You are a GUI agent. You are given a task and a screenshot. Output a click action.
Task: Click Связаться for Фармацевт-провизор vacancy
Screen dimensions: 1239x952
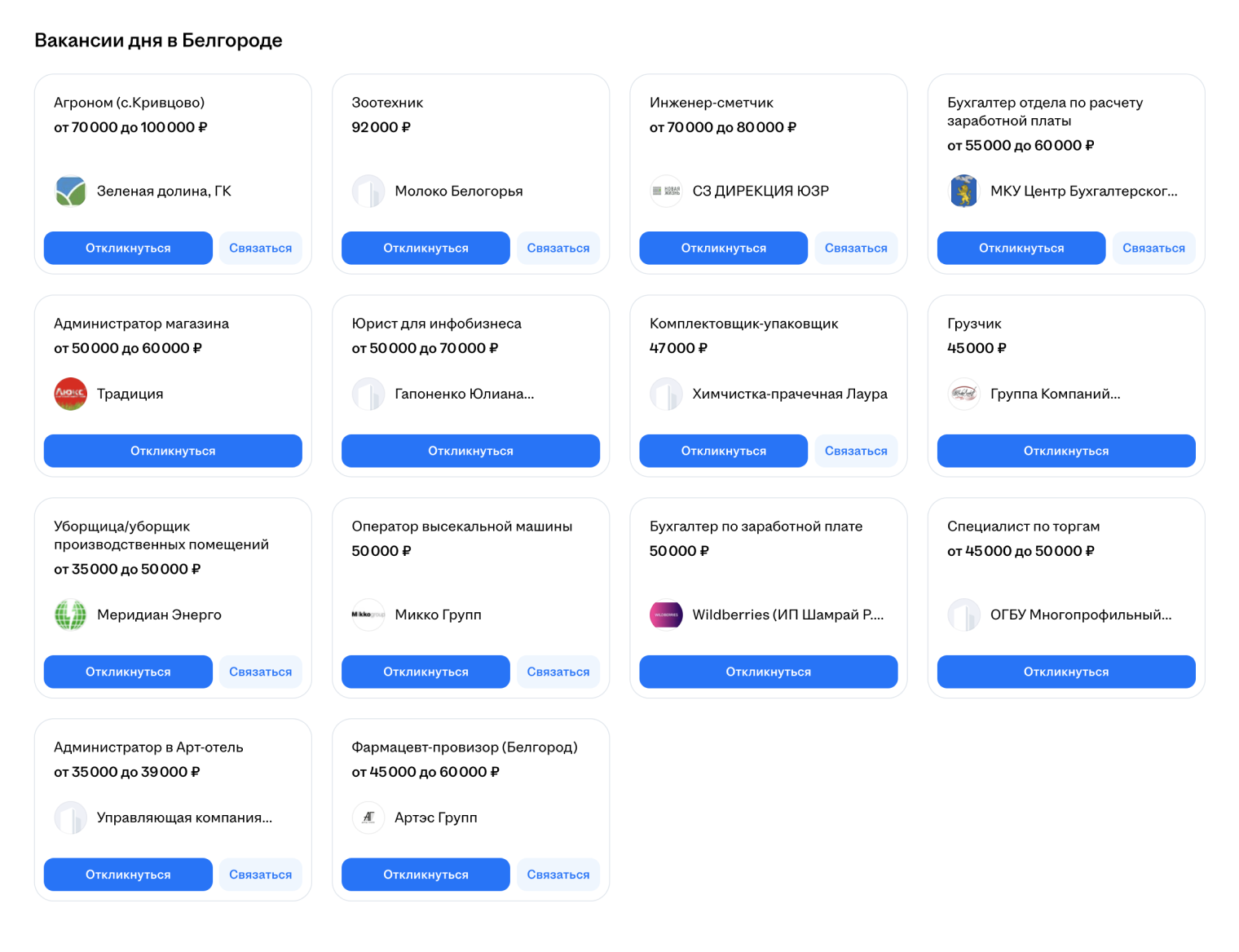[558, 875]
